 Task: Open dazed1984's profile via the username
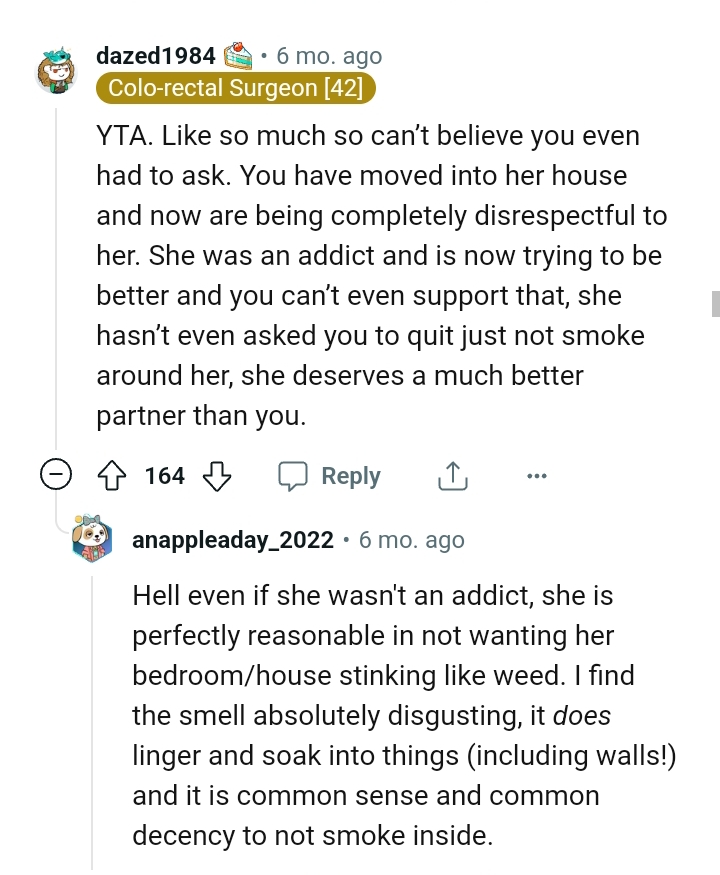(154, 55)
